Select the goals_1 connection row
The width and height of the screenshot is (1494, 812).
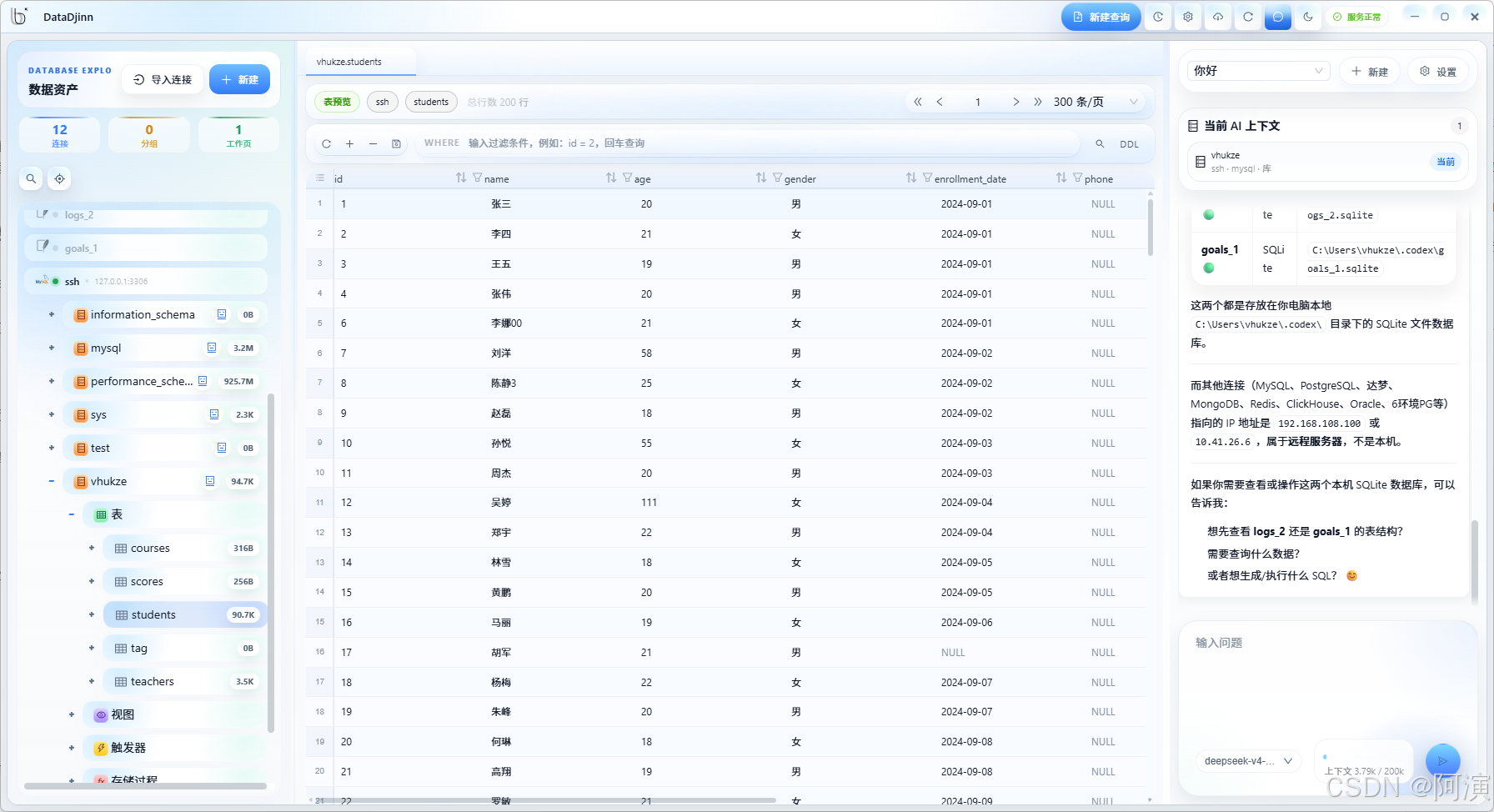[x=146, y=248]
